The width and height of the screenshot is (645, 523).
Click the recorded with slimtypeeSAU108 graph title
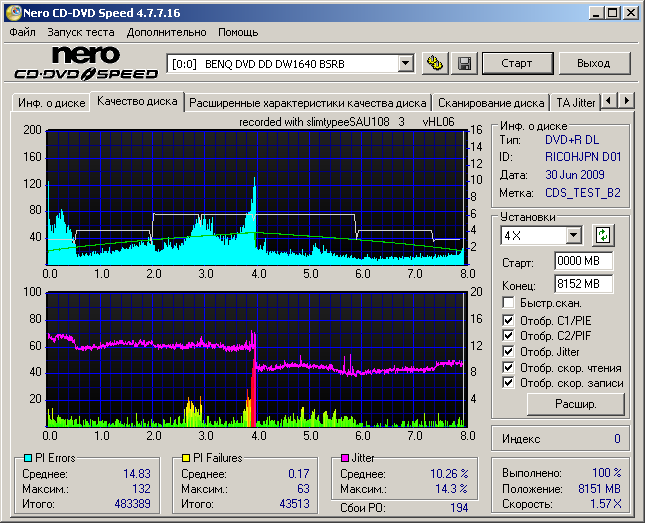347,122
